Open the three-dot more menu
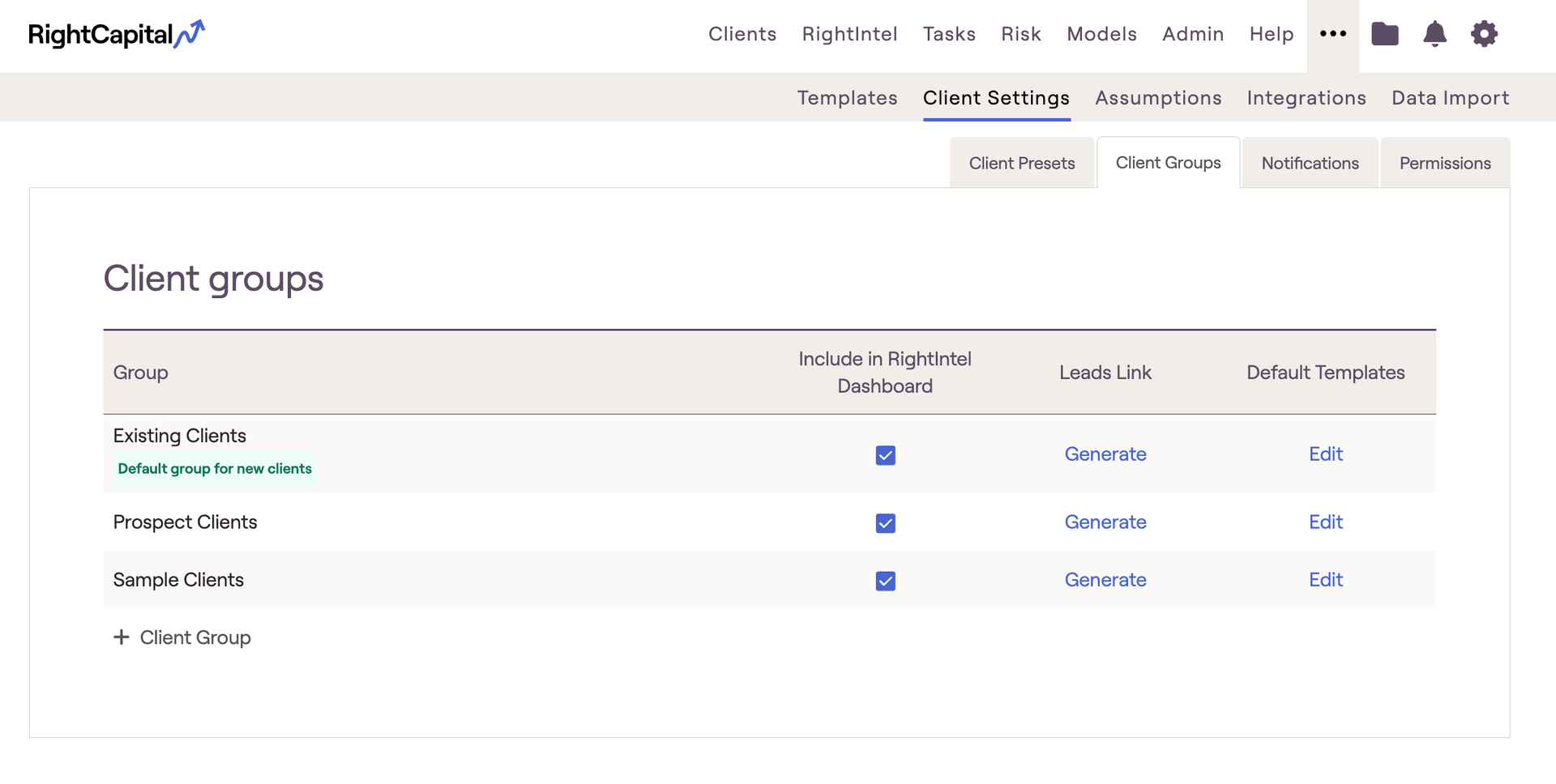The height and width of the screenshot is (784, 1556). 1332,34
